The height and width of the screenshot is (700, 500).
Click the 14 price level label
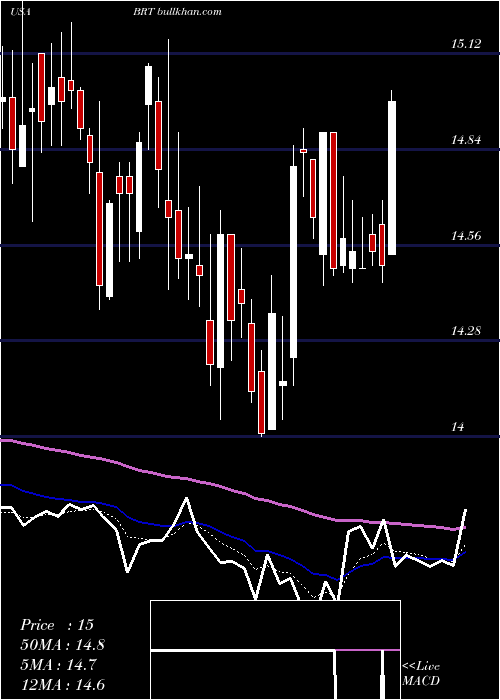point(458,427)
